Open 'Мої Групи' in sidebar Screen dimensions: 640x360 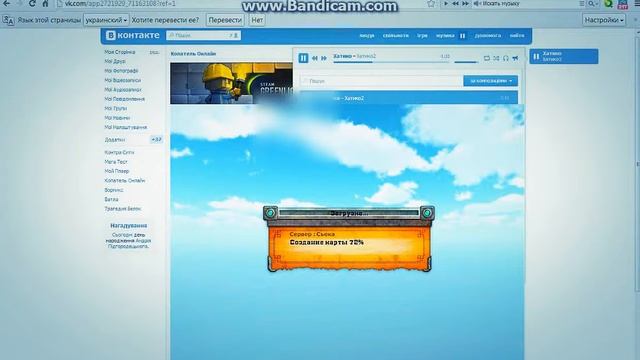point(116,108)
